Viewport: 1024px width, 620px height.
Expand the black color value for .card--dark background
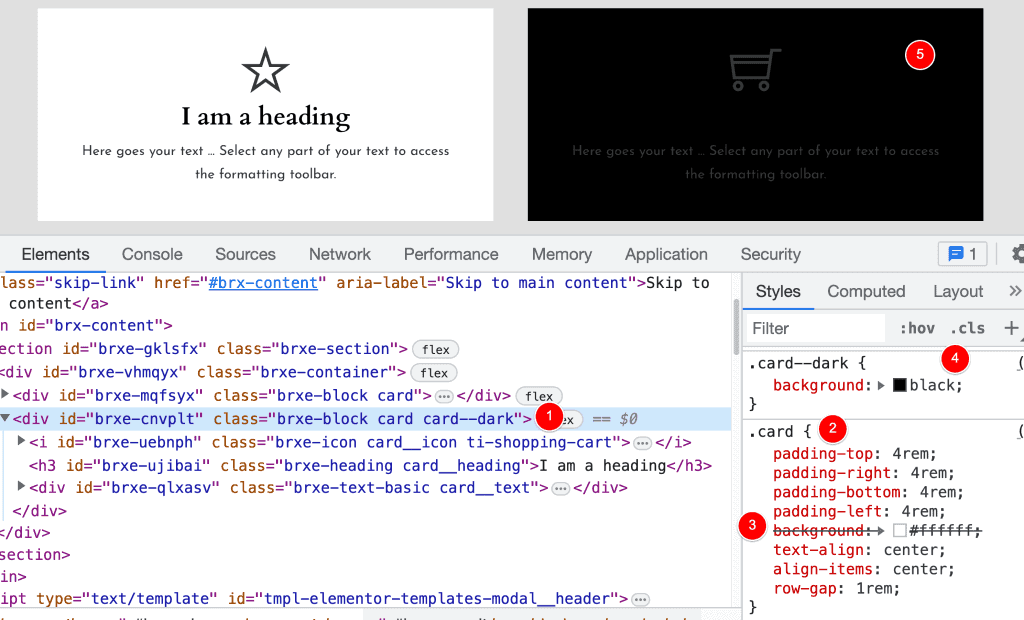(883, 385)
